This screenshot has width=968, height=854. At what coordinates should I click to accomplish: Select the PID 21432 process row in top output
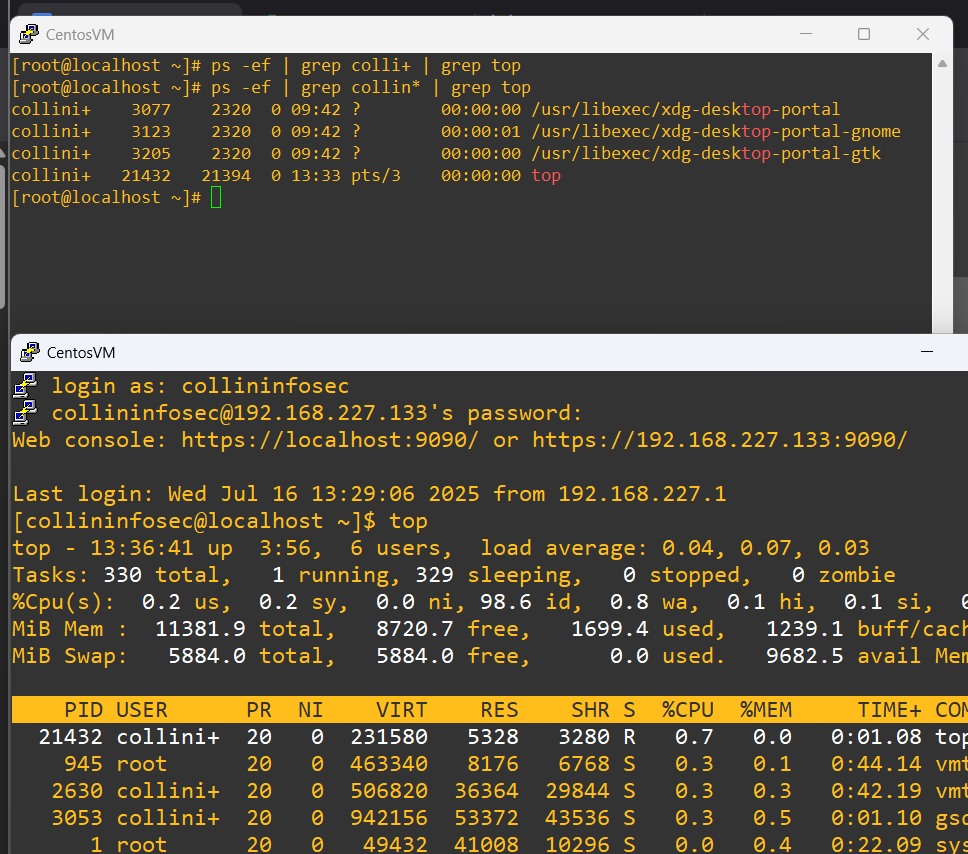[x=400, y=737]
